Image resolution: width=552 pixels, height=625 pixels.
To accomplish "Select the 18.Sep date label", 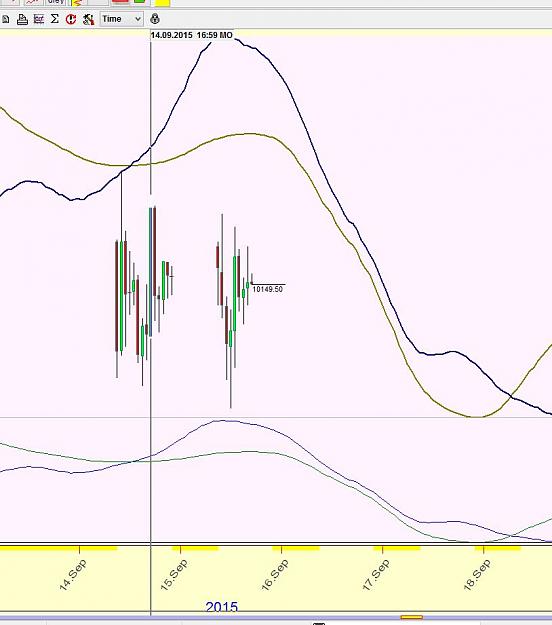I will pyautogui.click(x=477, y=575).
